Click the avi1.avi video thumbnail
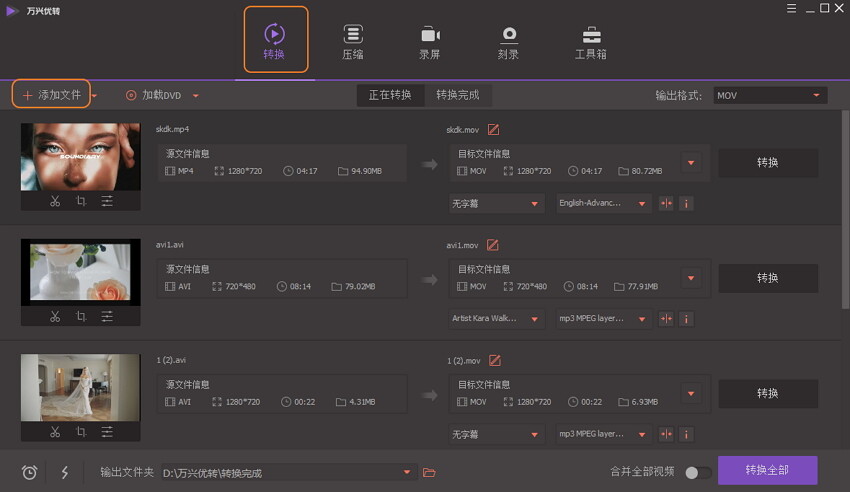850x492 pixels. [81, 272]
